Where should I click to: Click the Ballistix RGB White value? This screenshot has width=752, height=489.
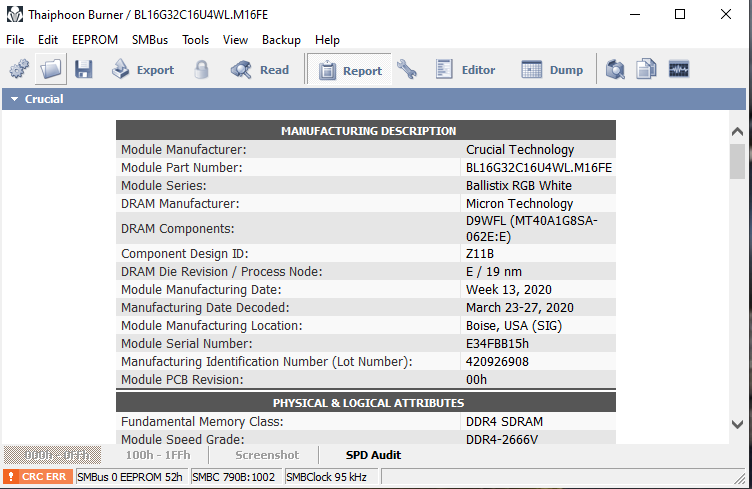[x=518, y=186]
